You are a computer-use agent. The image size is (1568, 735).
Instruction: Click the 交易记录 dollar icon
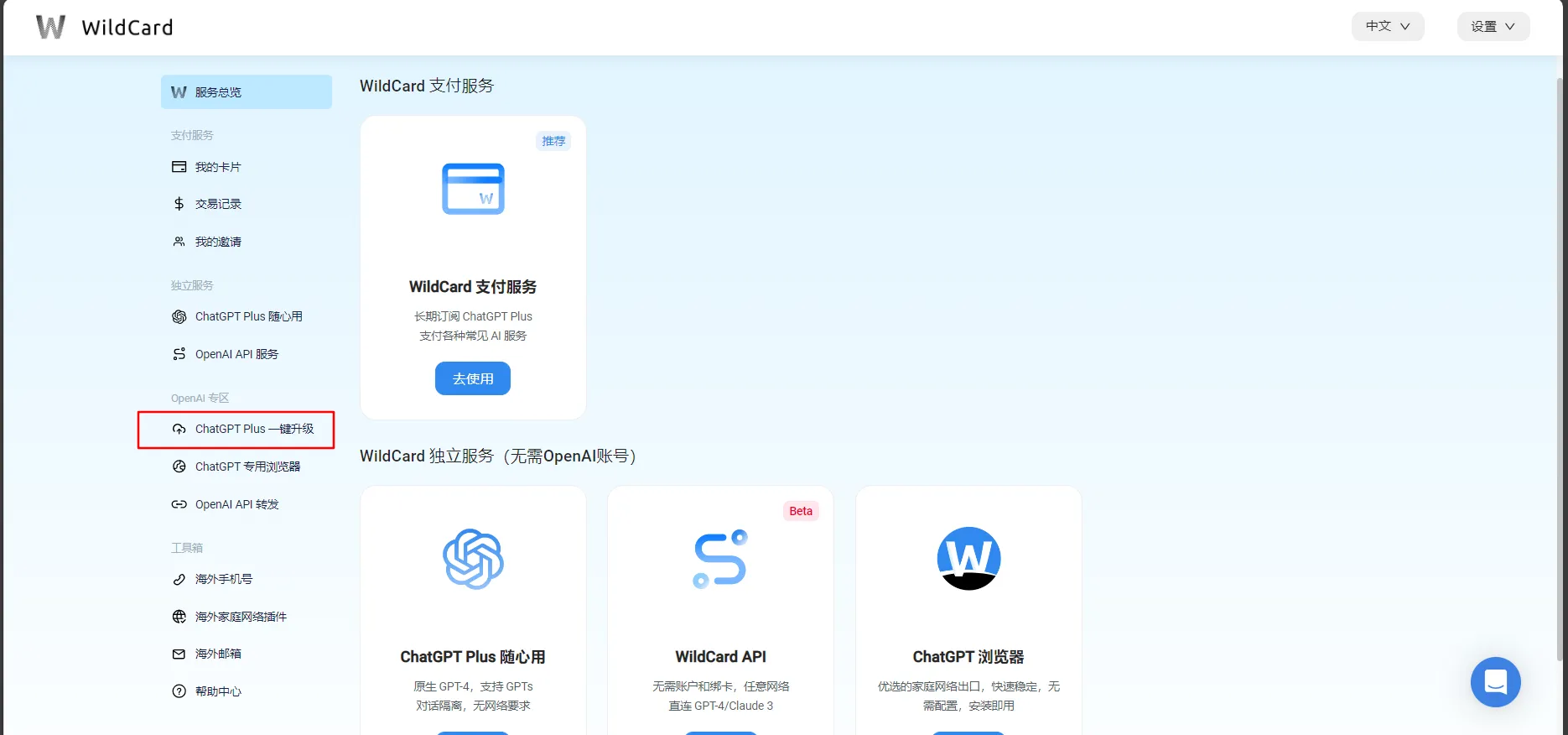pyautogui.click(x=179, y=204)
